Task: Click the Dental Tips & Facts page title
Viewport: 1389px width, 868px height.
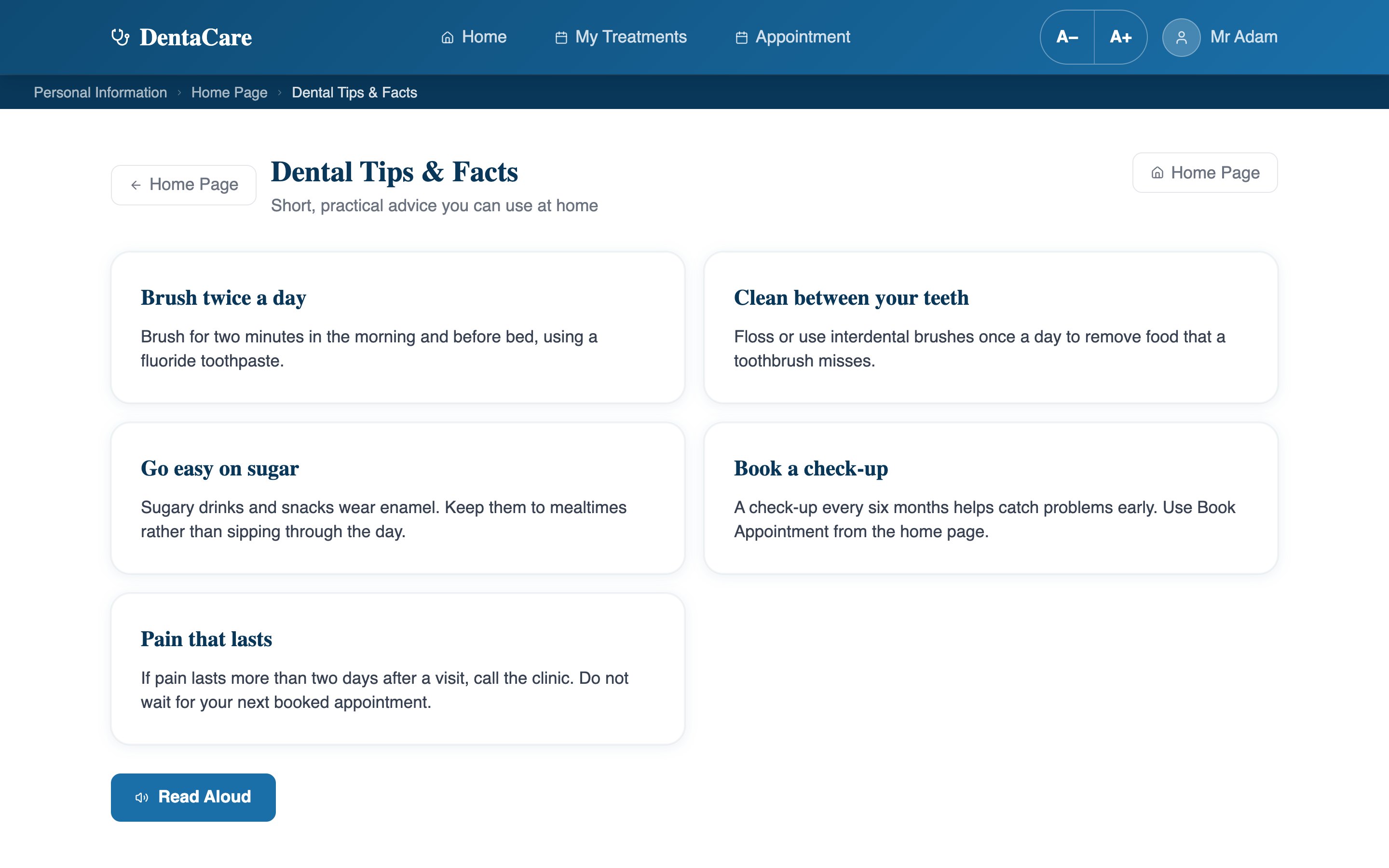Action: click(395, 172)
